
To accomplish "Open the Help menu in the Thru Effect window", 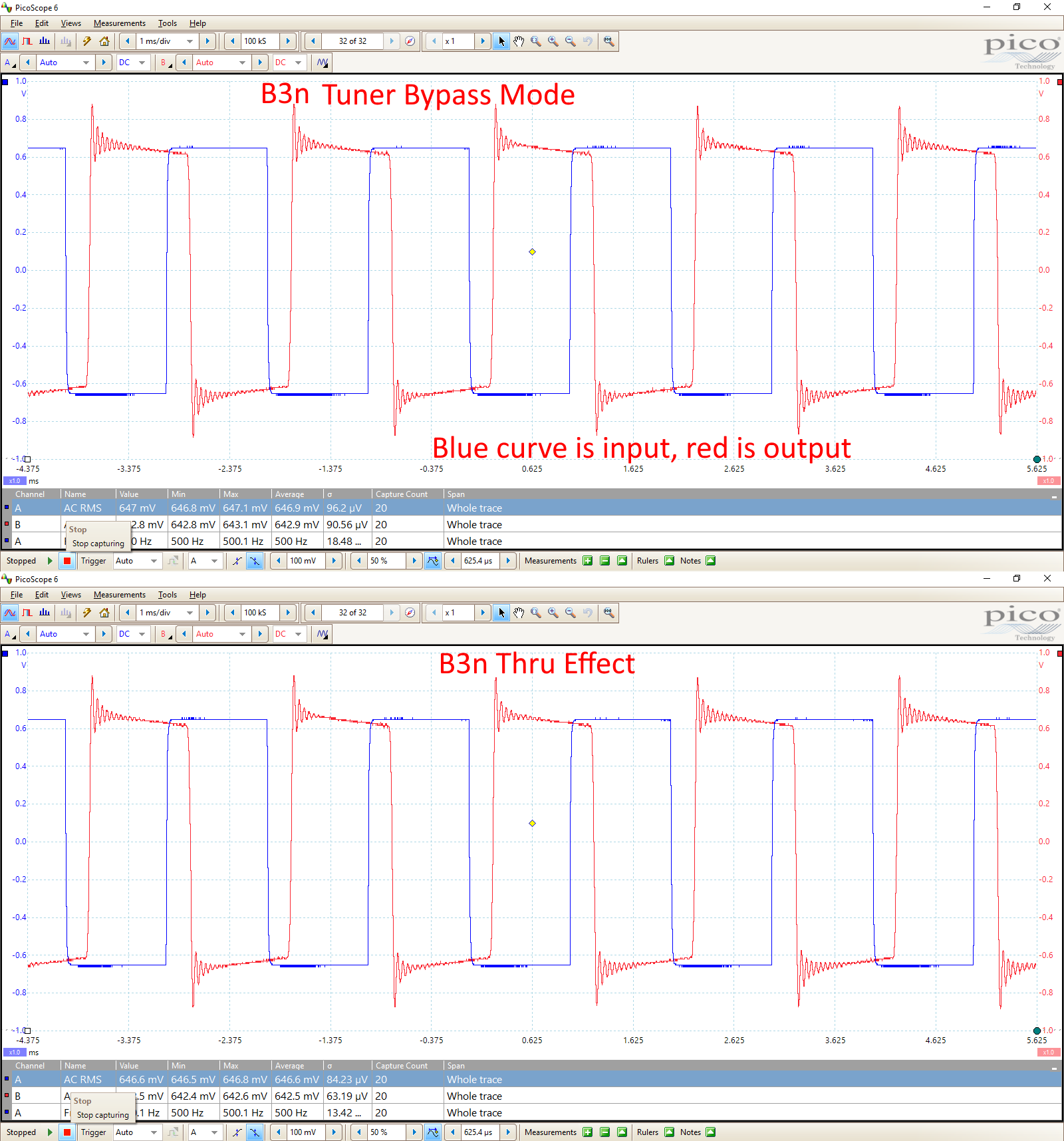I will pos(198,595).
